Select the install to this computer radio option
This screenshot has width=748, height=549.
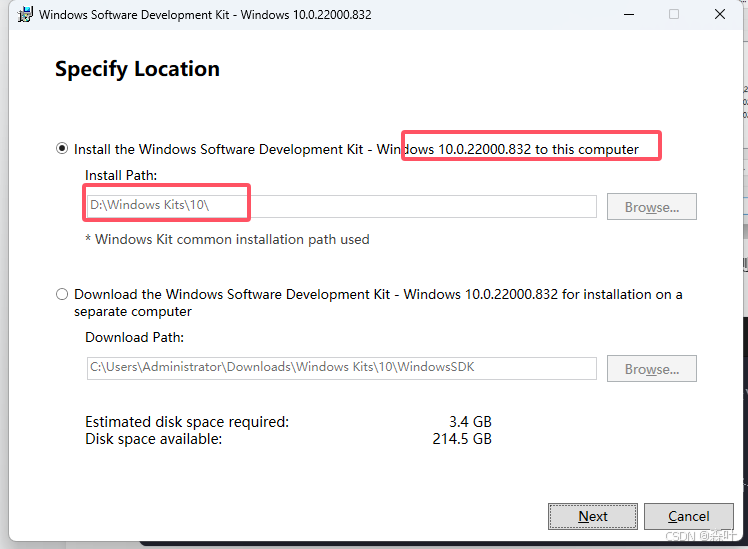click(x=62, y=148)
